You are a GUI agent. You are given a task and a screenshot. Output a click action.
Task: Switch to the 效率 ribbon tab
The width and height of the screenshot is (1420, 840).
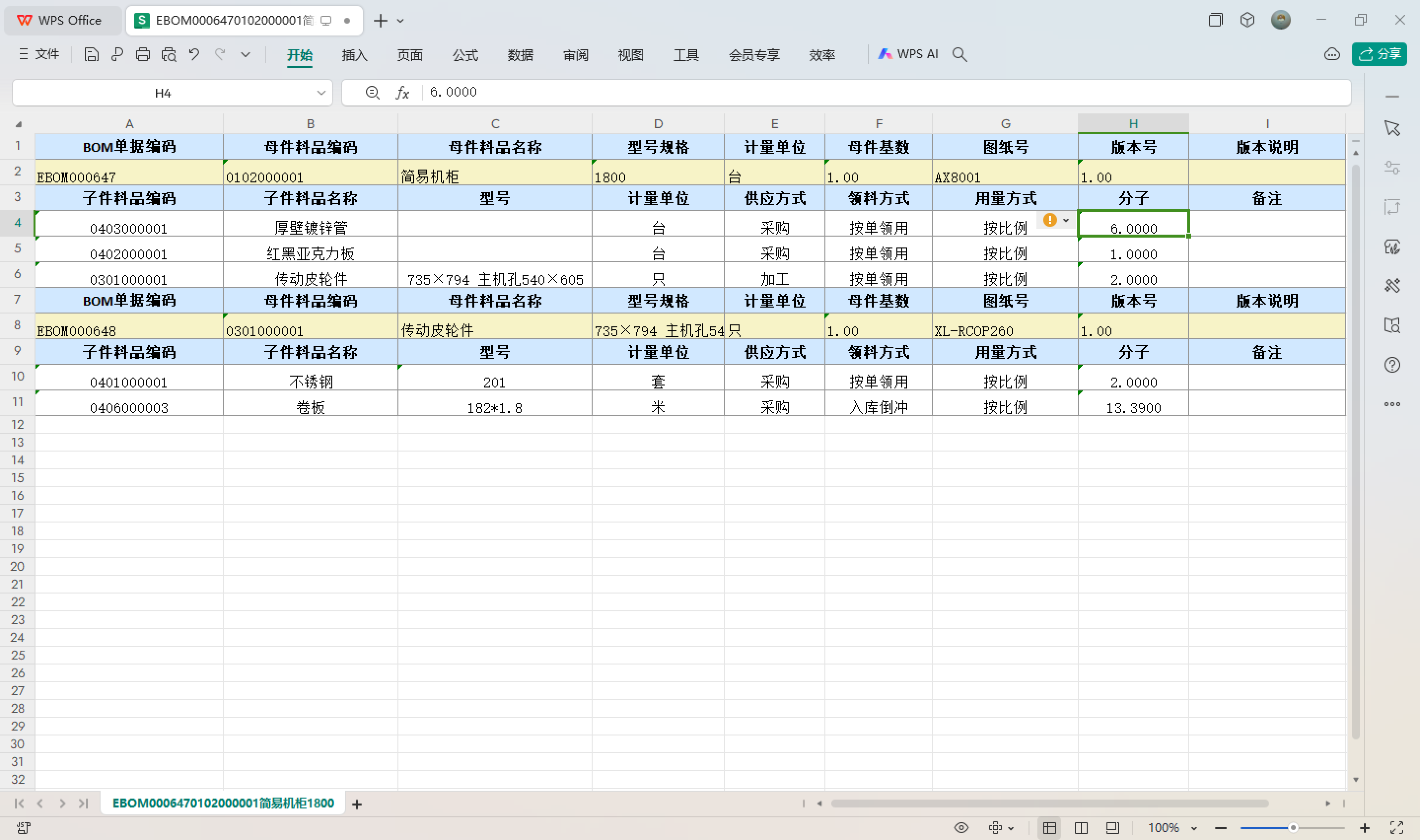click(x=822, y=55)
